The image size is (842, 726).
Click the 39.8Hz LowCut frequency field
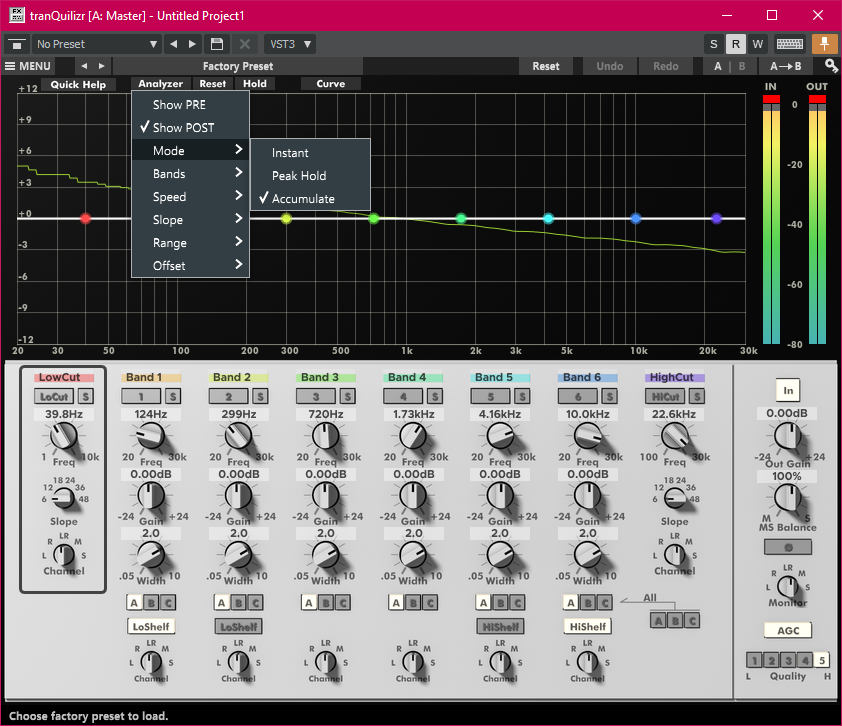coord(64,414)
